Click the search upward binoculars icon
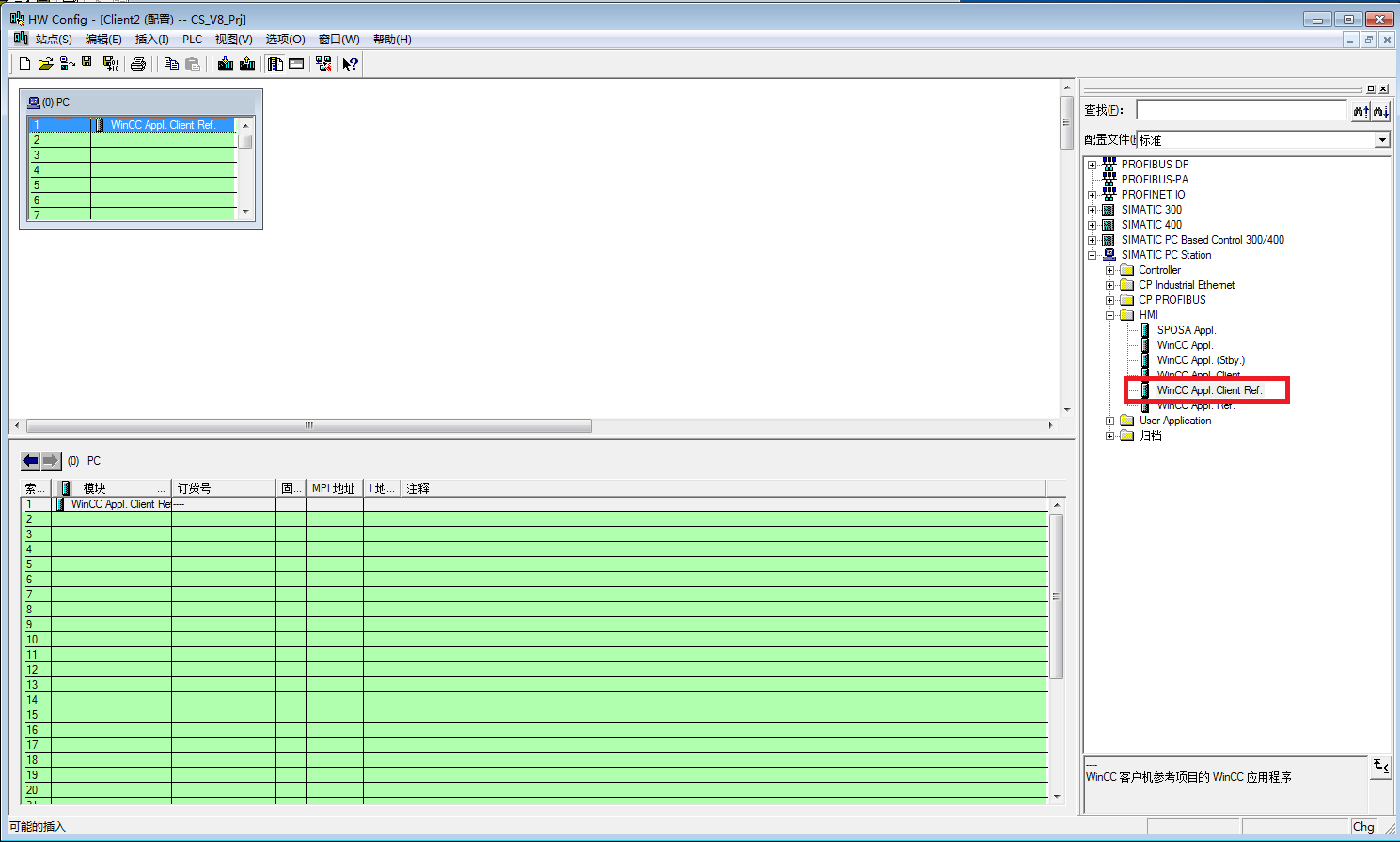Screen dimensions: 1400x842 click(x=1361, y=111)
